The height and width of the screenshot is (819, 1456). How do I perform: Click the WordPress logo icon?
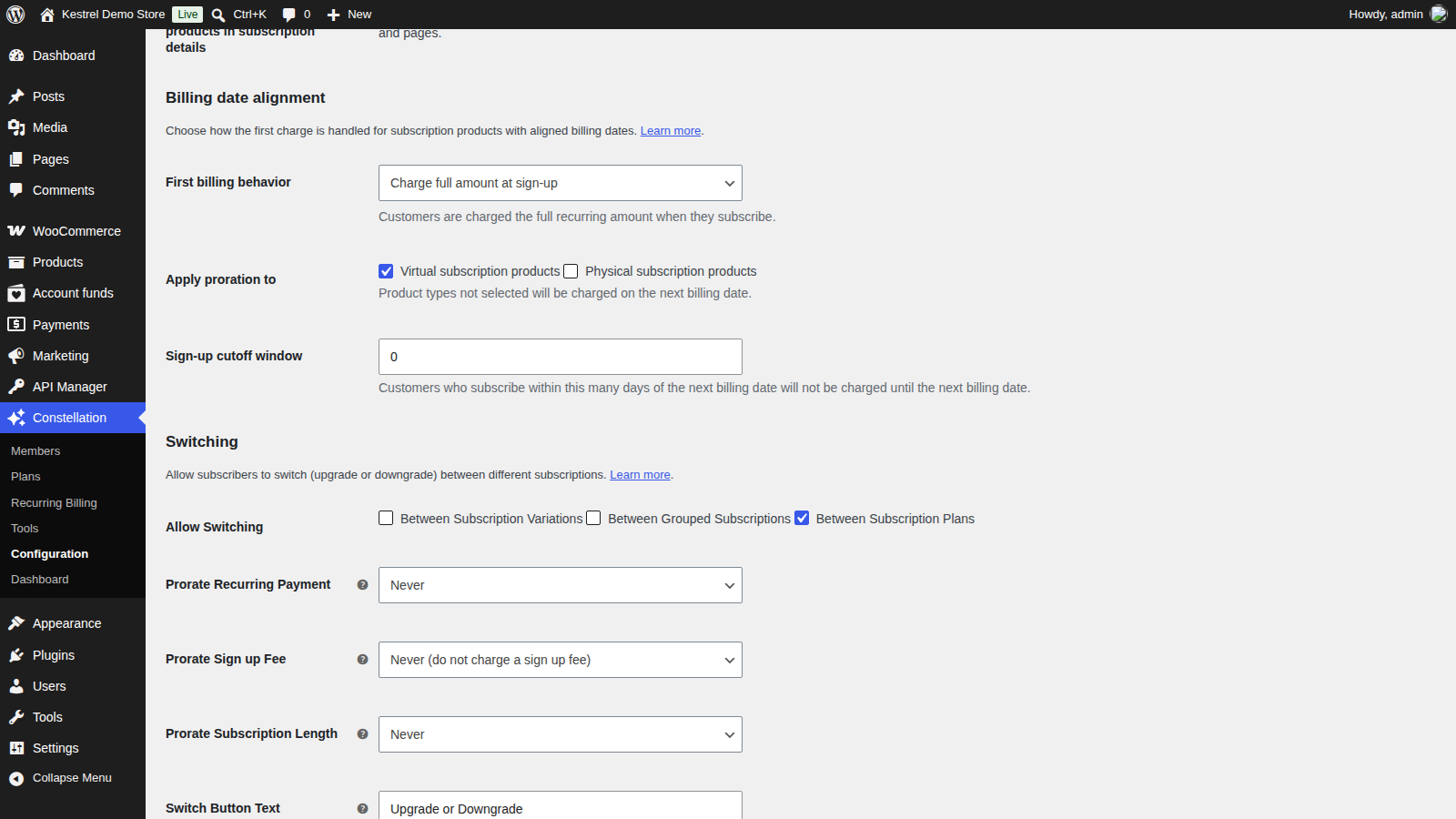click(x=15, y=15)
